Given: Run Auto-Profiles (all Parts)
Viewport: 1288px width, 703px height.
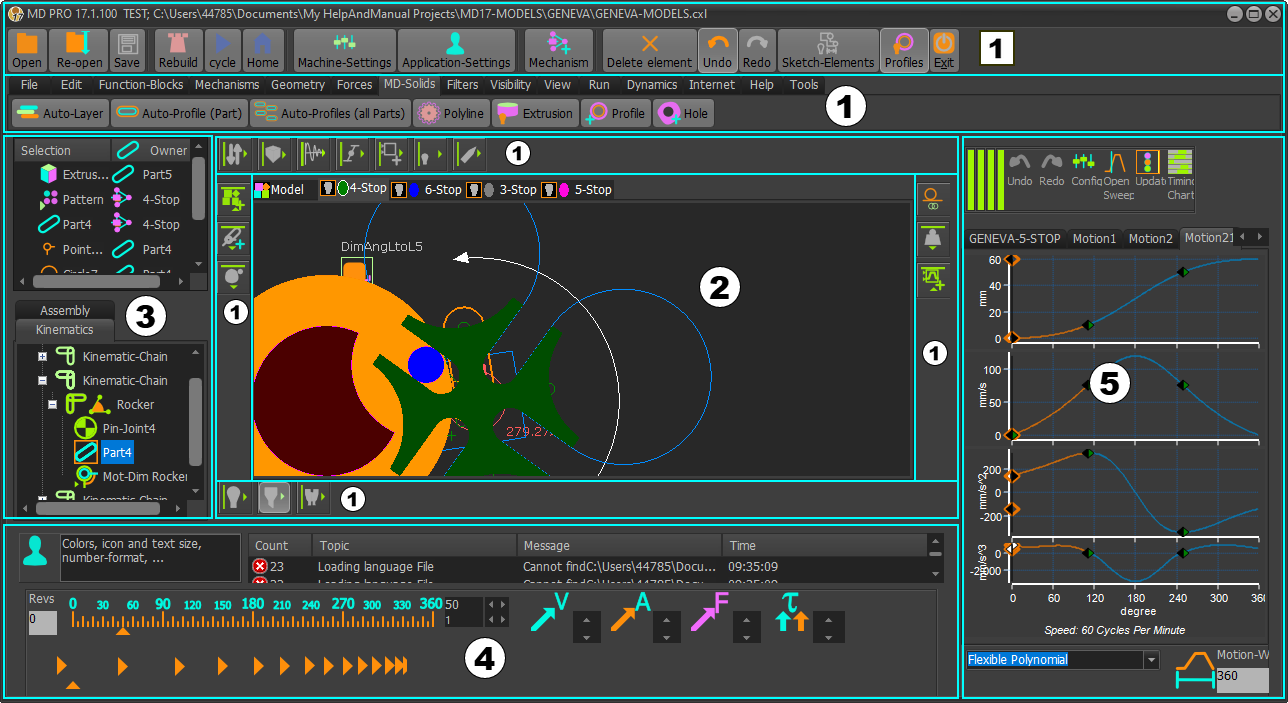Looking at the screenshot, I should point(330,113).
